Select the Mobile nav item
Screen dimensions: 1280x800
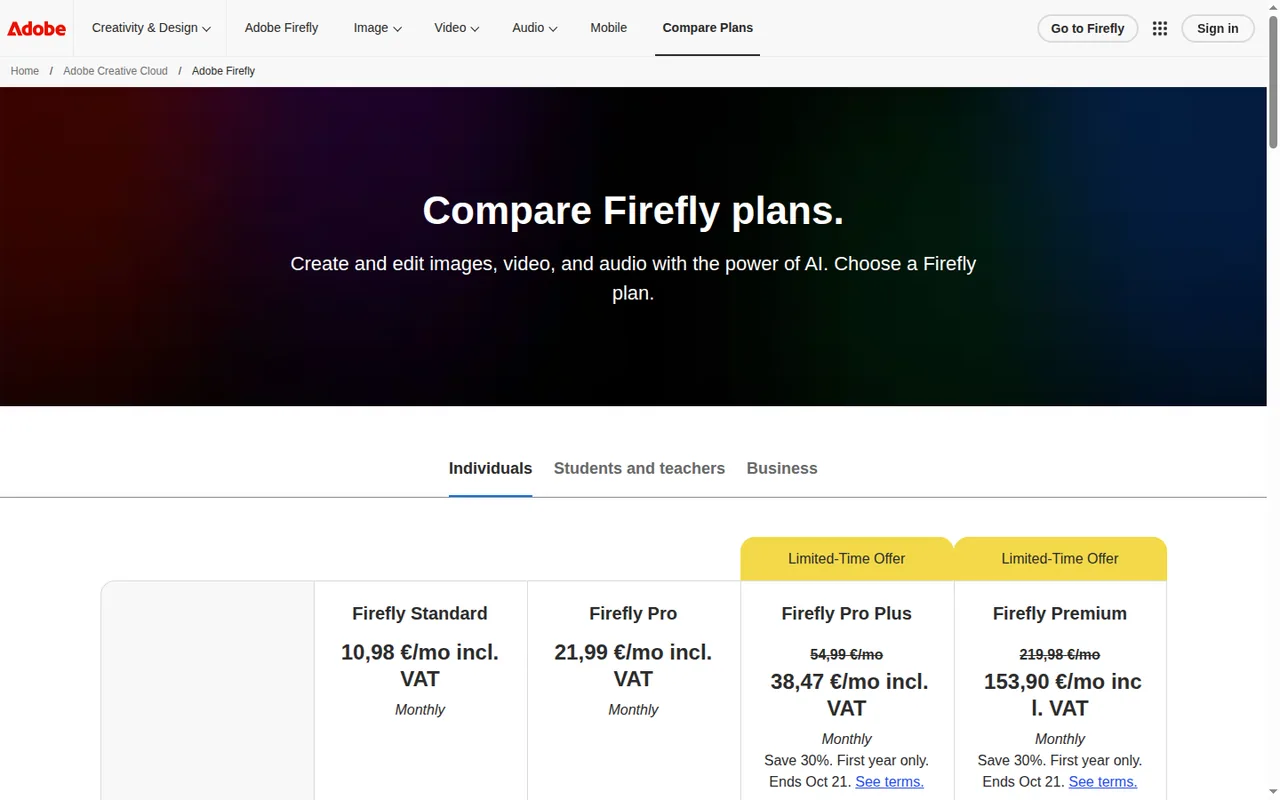(608, 28)
